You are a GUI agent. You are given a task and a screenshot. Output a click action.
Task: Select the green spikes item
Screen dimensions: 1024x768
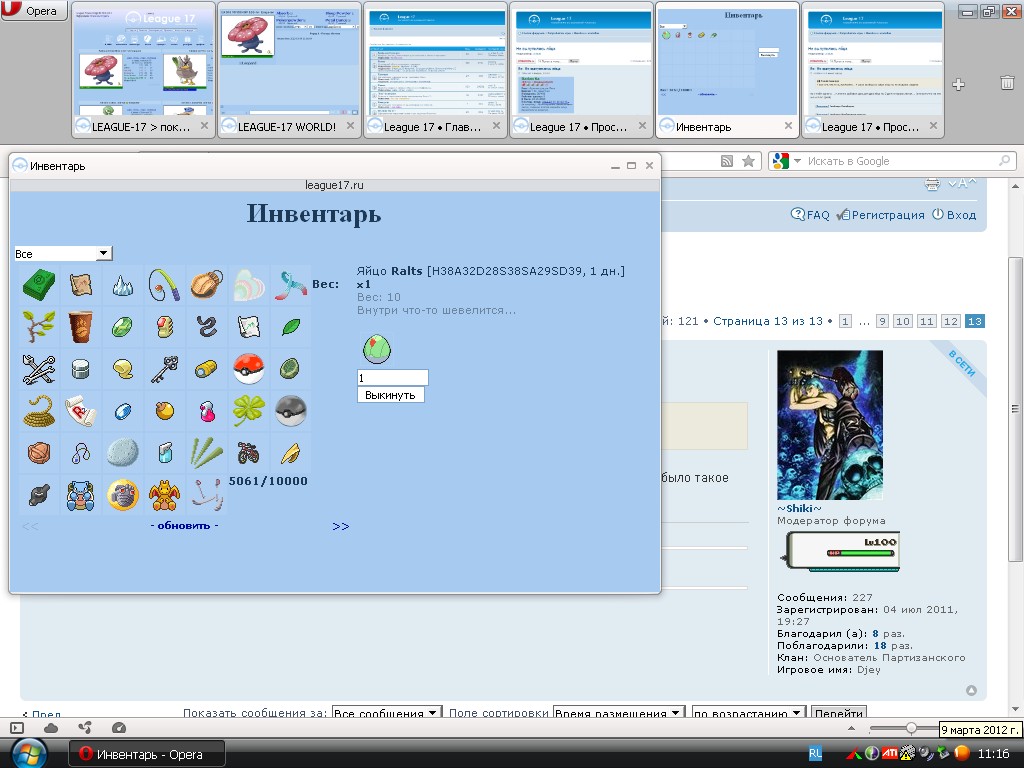[206, 453]
